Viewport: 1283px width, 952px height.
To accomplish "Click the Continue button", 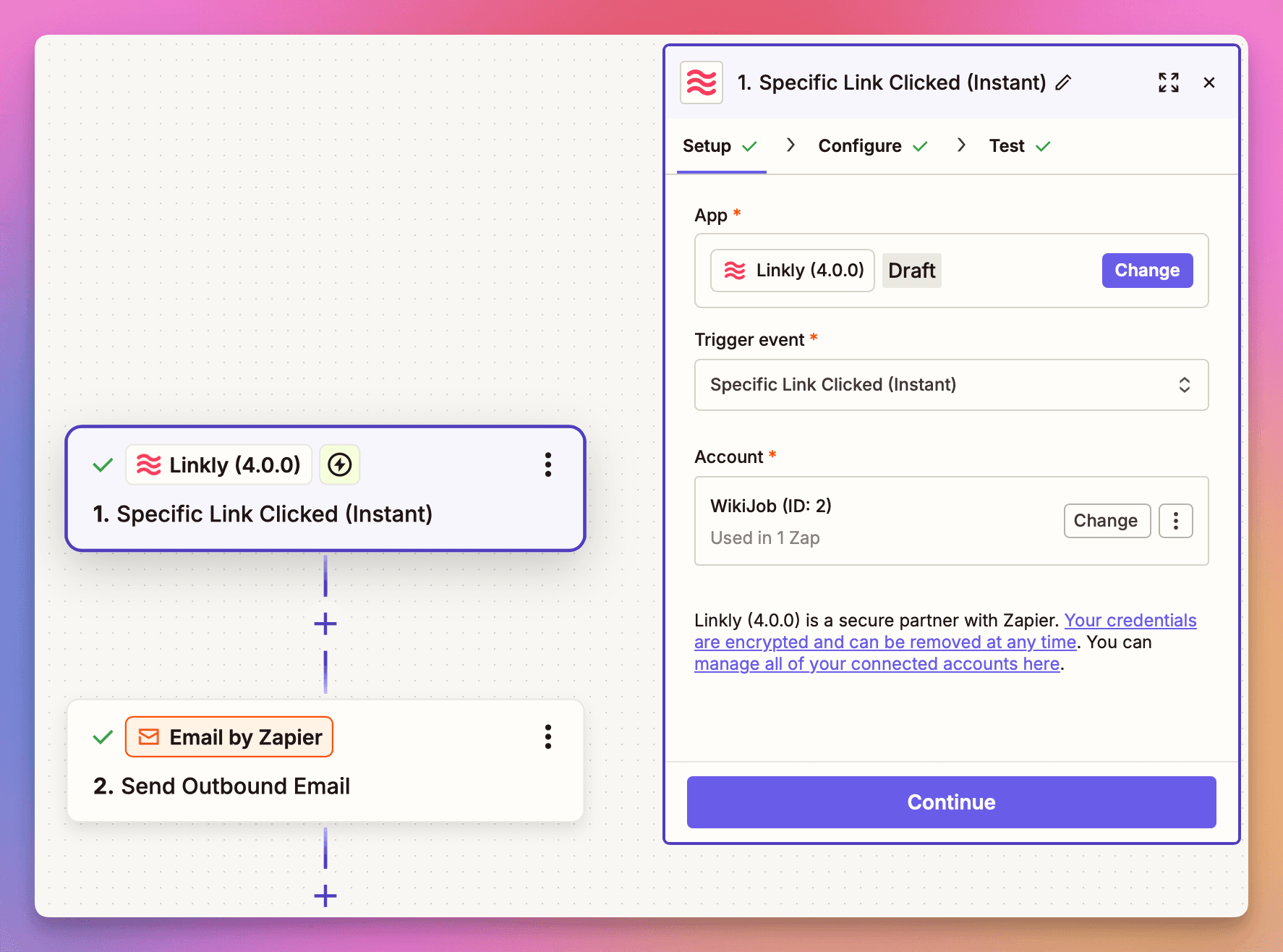I will (951, 802).
